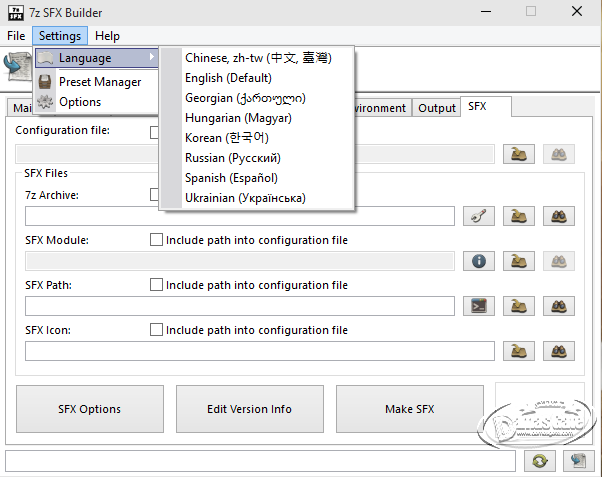Select Russian language
This screenshot has width=602, height=477.
[233, 158]
